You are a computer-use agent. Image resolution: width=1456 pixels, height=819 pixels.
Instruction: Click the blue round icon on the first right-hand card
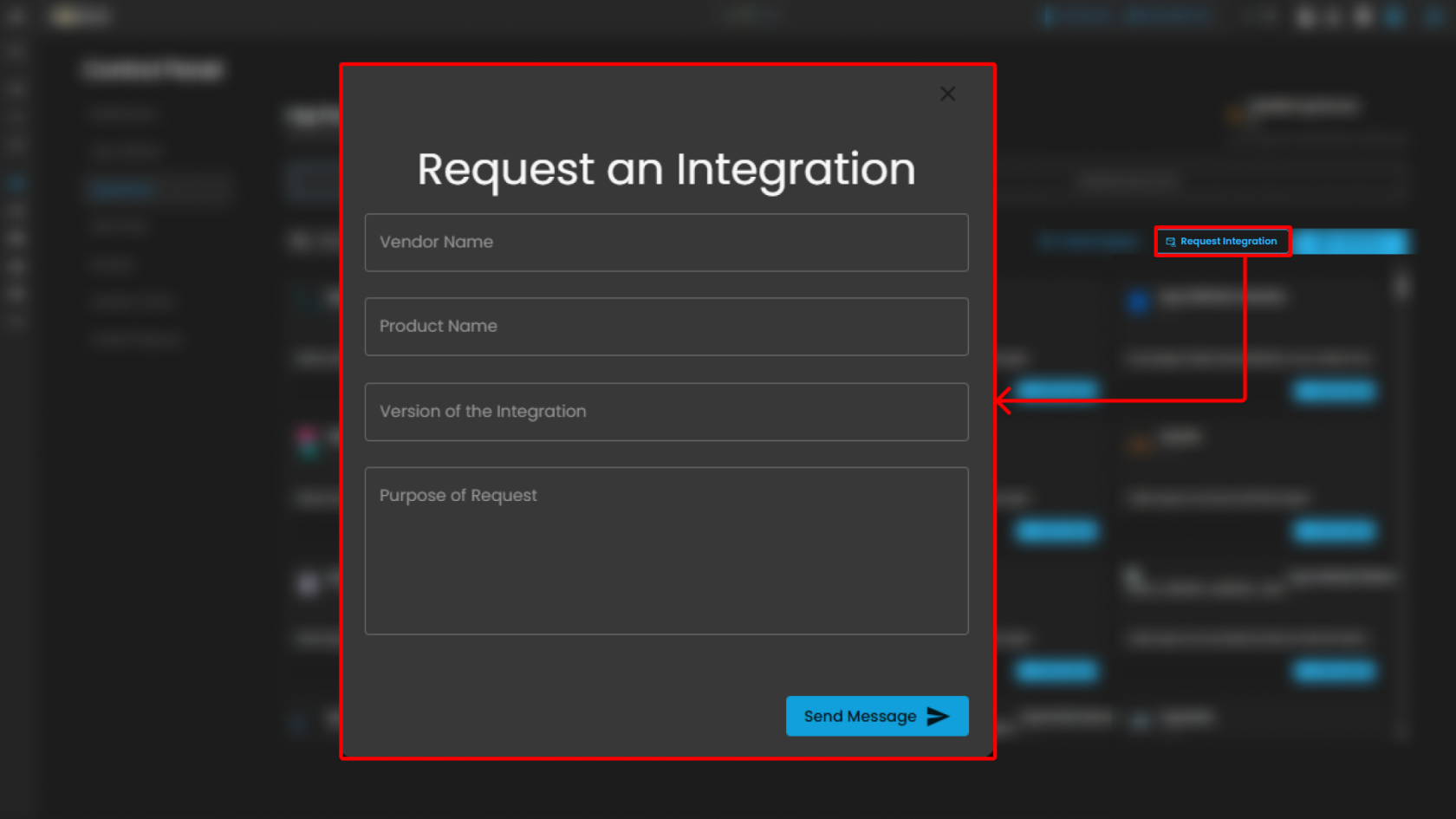click(x=1138, y=301)
